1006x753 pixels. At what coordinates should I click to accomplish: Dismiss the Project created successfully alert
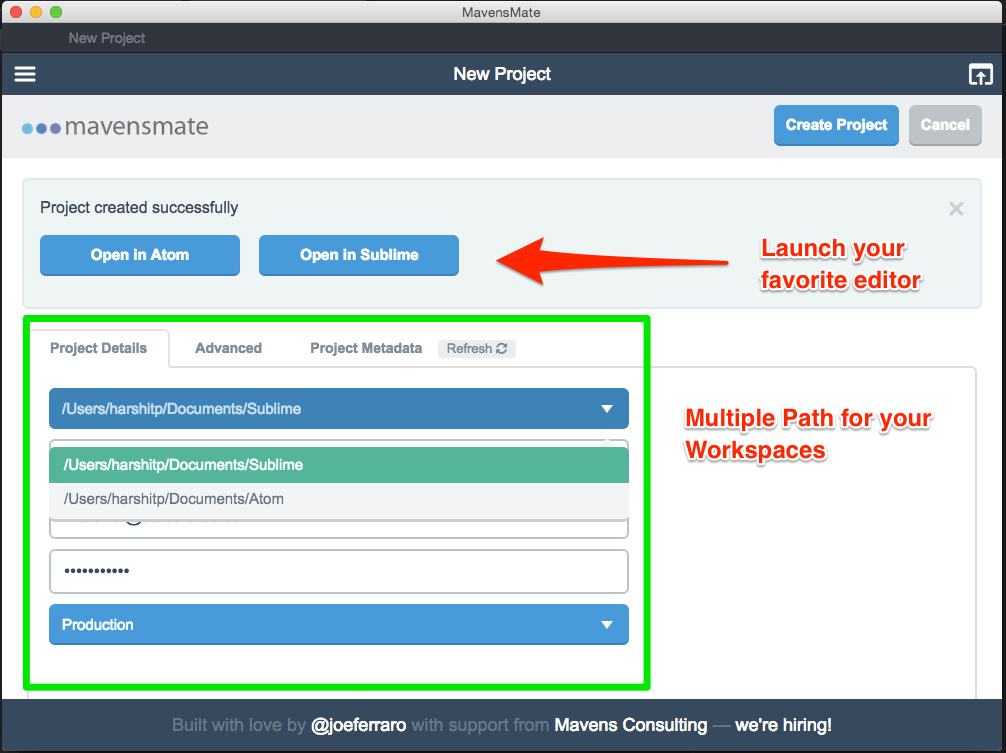point(956,208)
